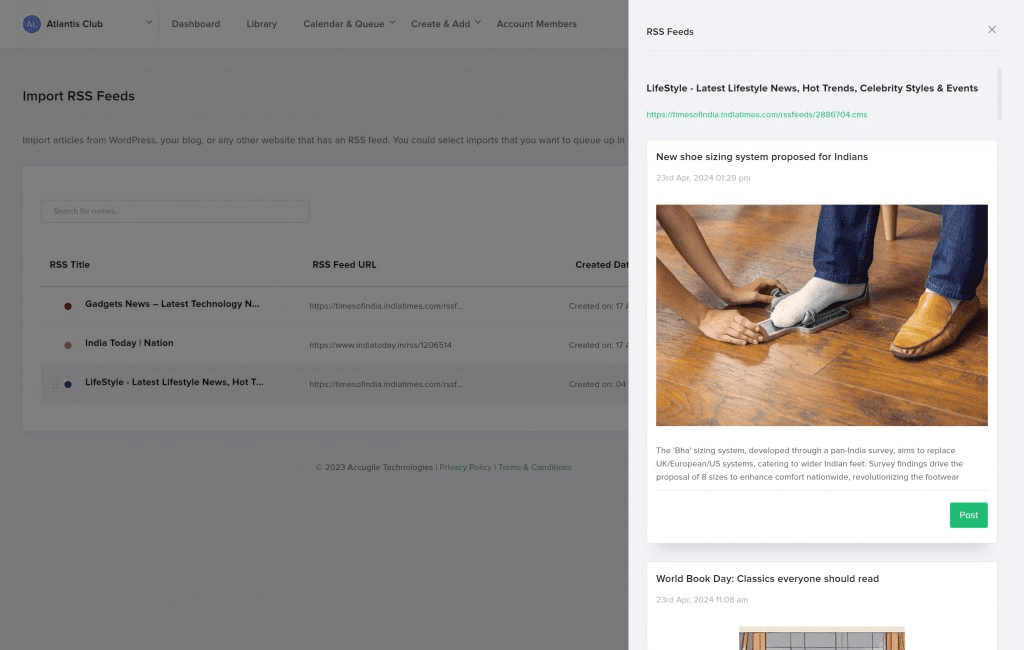The image size is (1024, 650).
Task: Click the LifeStyle row feed URL
Action: (x=386, y=384)
